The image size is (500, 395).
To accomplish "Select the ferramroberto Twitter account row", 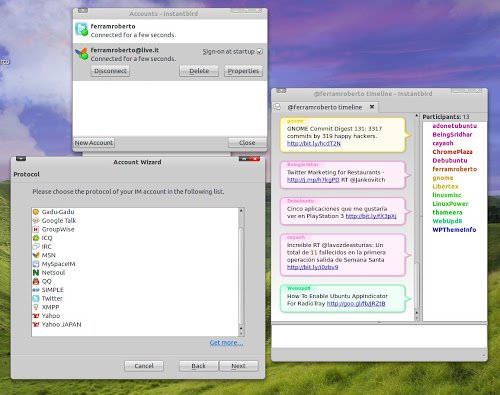I will click(170, 31).
